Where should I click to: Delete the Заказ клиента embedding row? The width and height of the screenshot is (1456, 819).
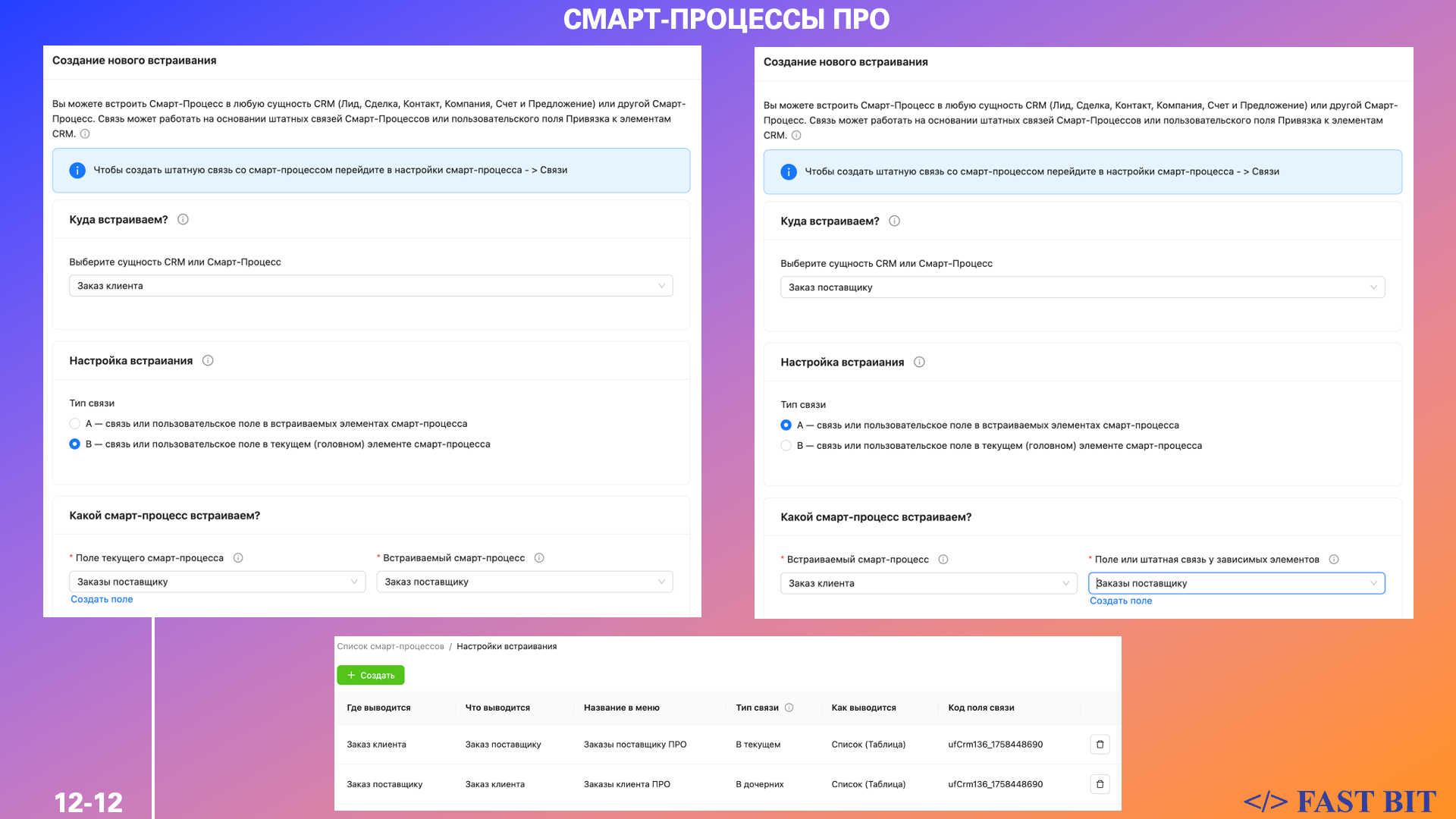(x=1100, y=745)
